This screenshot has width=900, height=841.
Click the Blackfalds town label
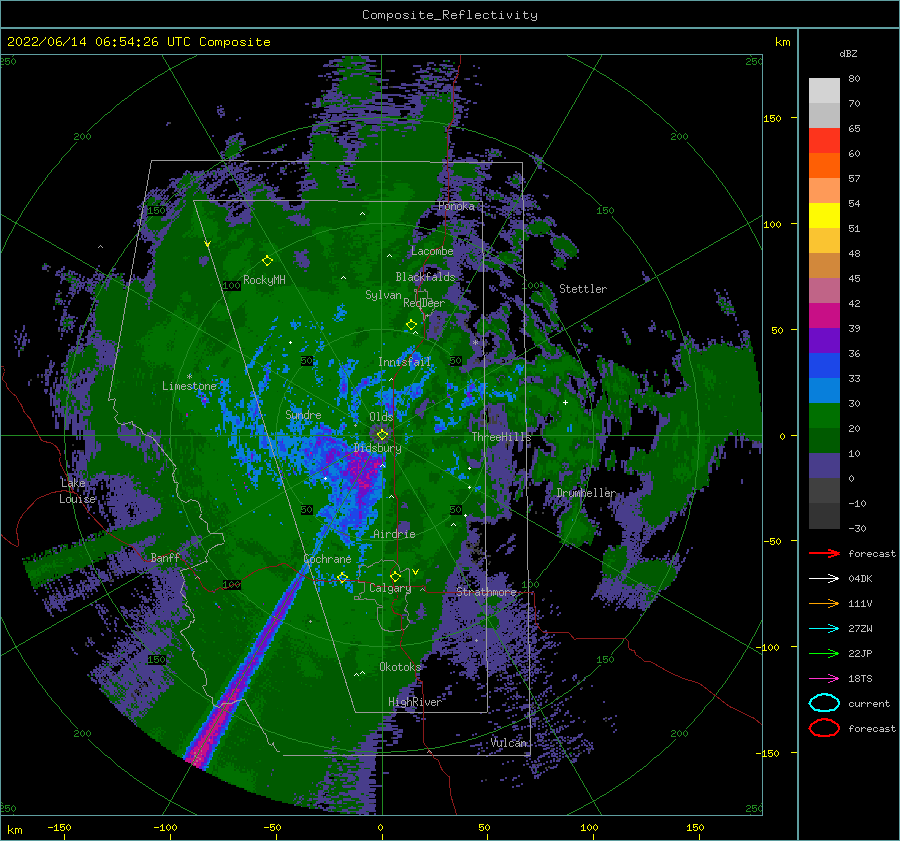(425, 277)
